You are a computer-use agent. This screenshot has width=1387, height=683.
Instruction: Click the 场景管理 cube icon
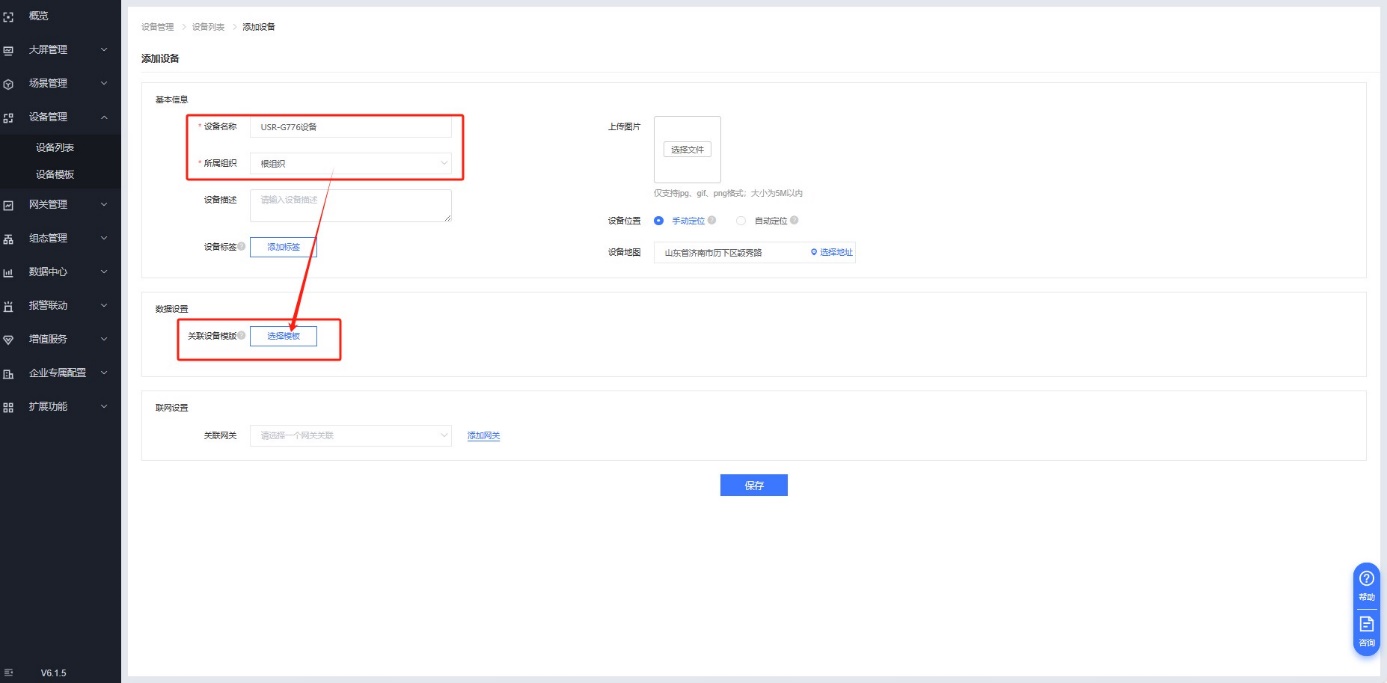click(x=9, y=84)
